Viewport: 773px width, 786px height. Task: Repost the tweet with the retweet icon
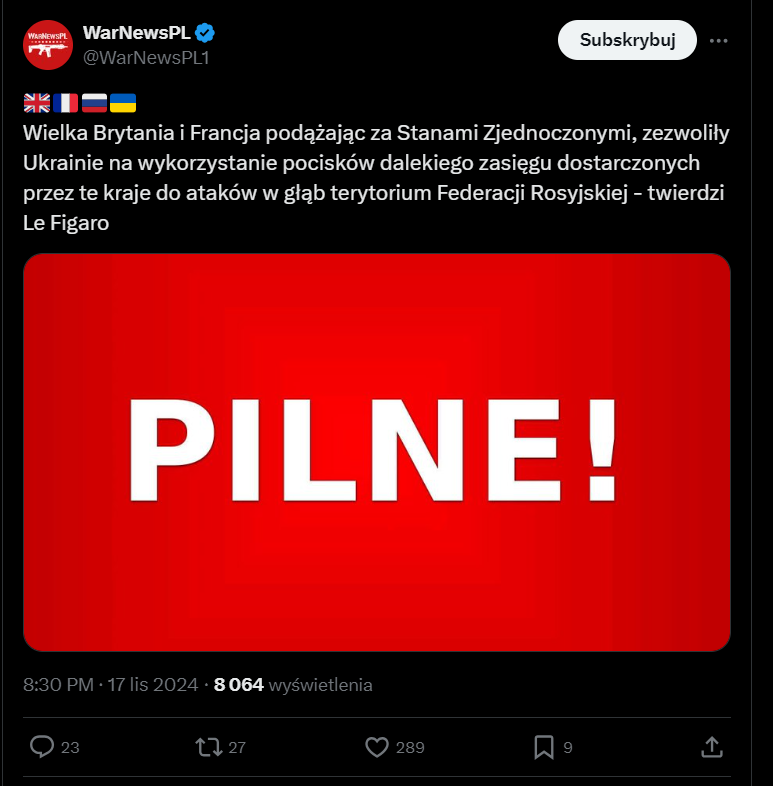[208, 746]
